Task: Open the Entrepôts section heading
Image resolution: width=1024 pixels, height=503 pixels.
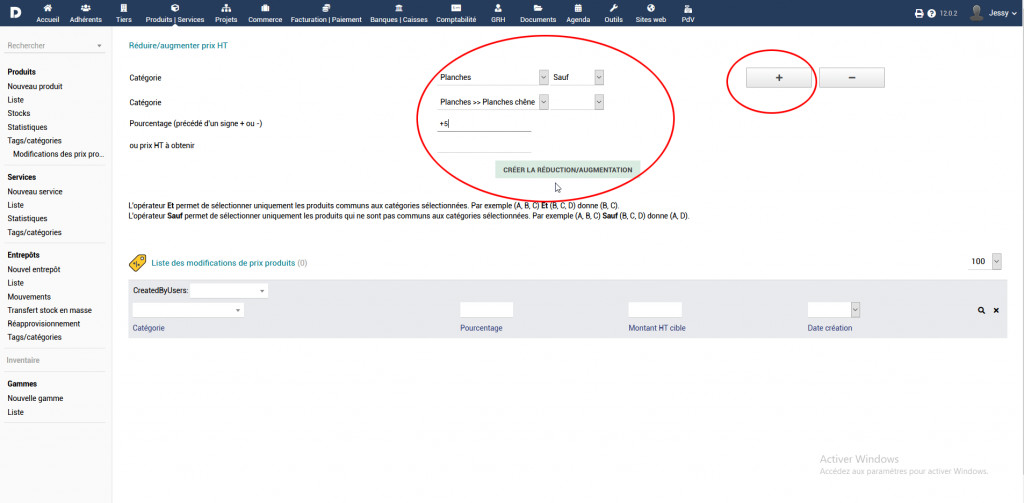Action: tap(23, 255)
